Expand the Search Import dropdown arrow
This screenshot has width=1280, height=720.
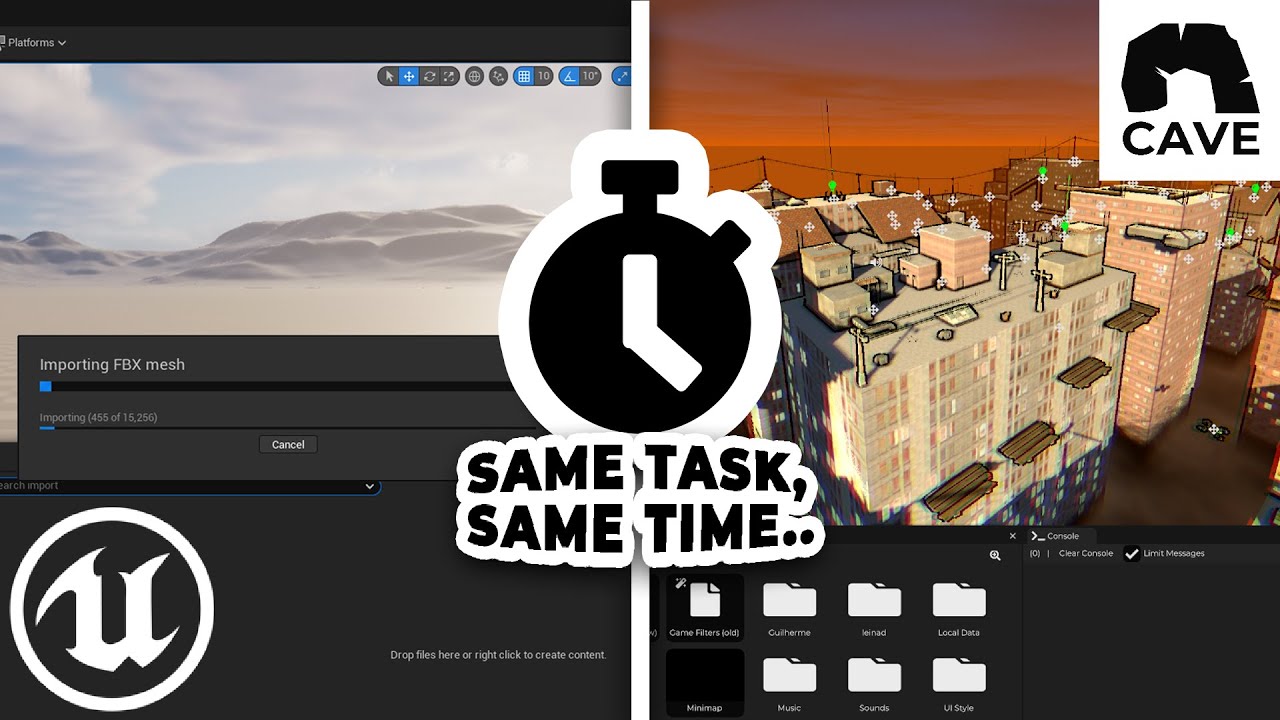(370, 486)
